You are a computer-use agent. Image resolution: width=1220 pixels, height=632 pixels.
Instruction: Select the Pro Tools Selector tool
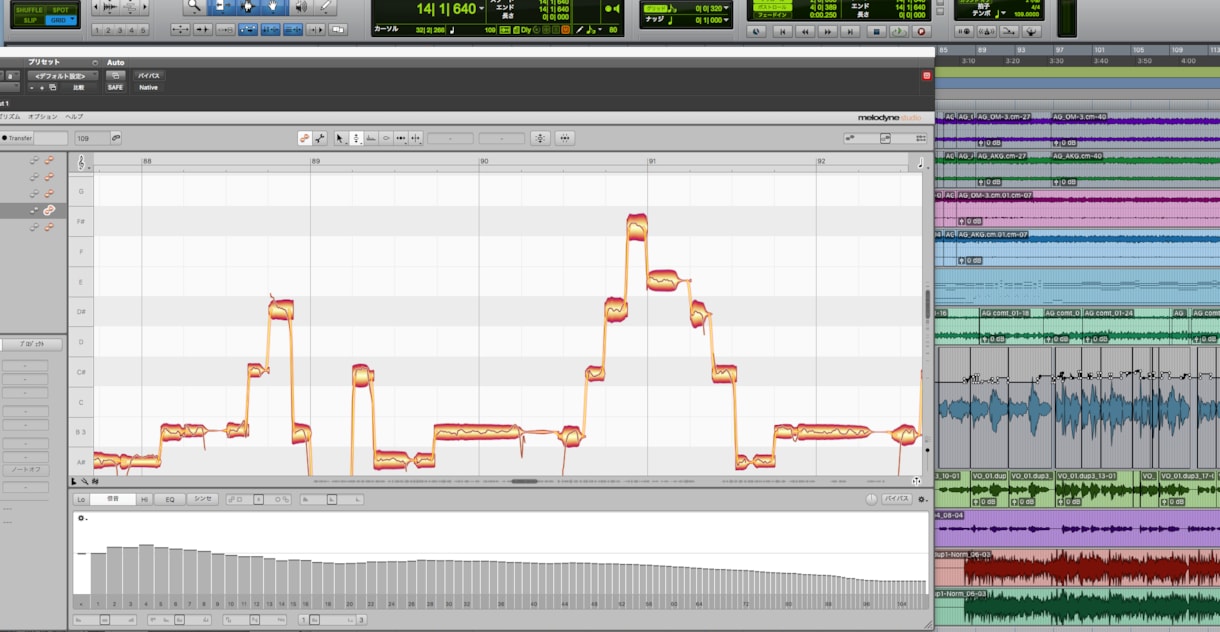(x=247, y=7)
